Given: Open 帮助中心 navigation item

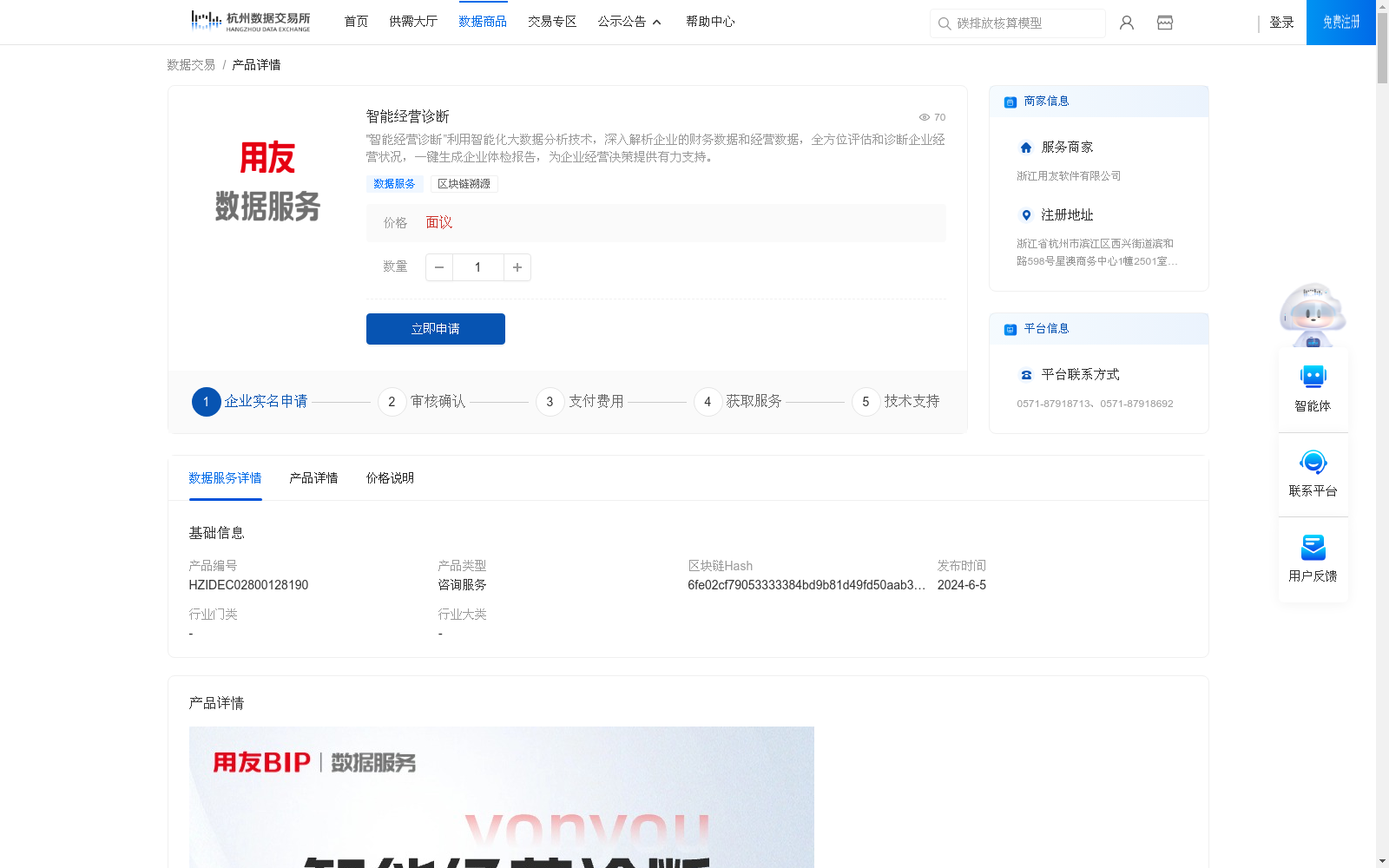Looking at the screenshot, I should tap(710, 22).
